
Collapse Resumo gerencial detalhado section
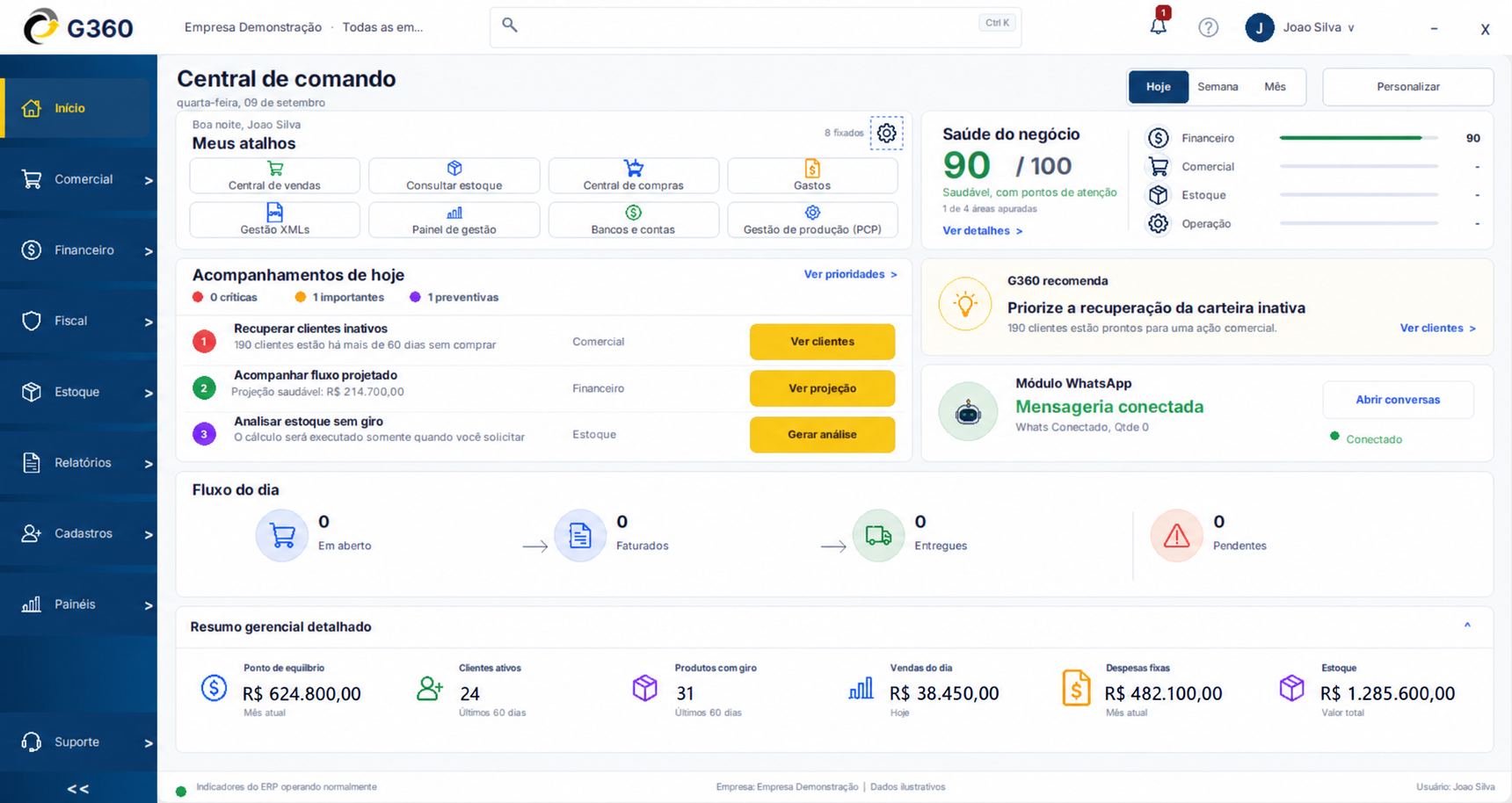tap(1467, 626)
